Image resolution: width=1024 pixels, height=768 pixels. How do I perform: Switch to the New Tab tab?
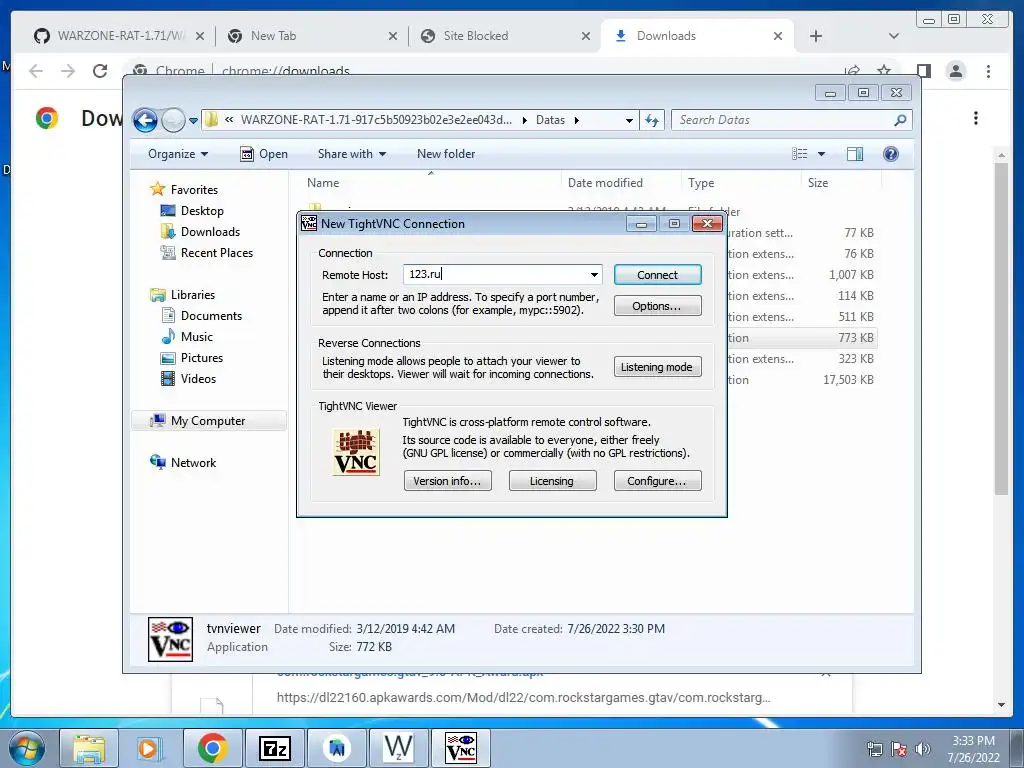274,36
